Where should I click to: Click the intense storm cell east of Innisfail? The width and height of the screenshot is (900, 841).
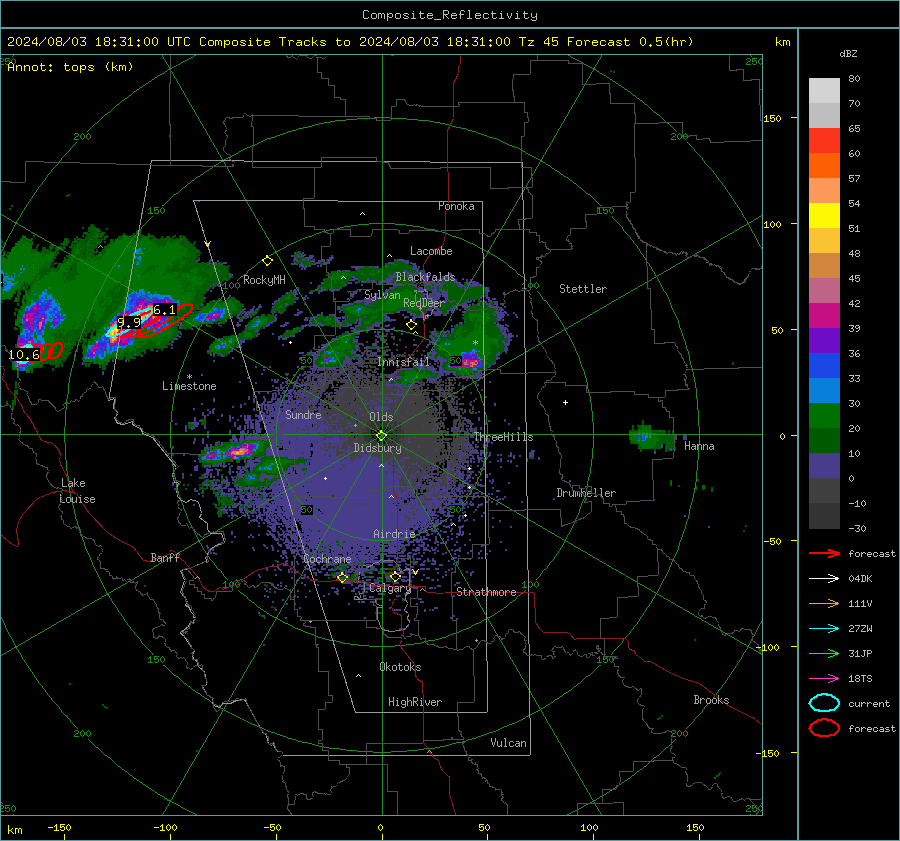click(x=471, y=361)
